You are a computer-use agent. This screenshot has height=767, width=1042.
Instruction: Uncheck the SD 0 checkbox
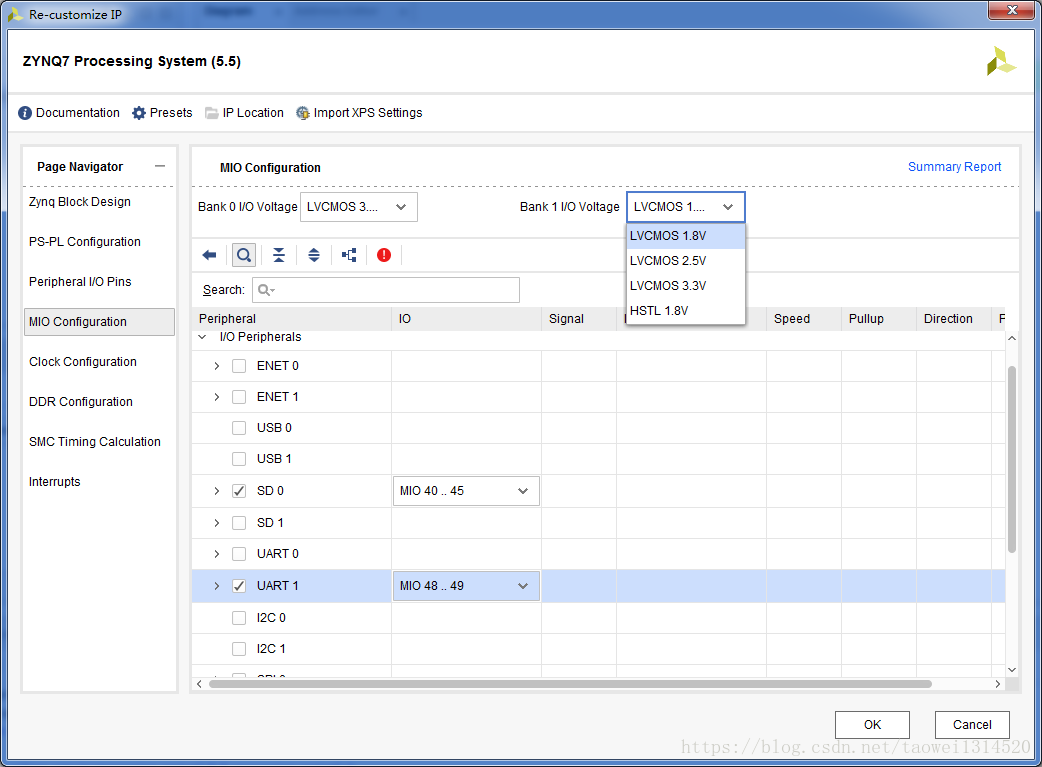(239, 491)
